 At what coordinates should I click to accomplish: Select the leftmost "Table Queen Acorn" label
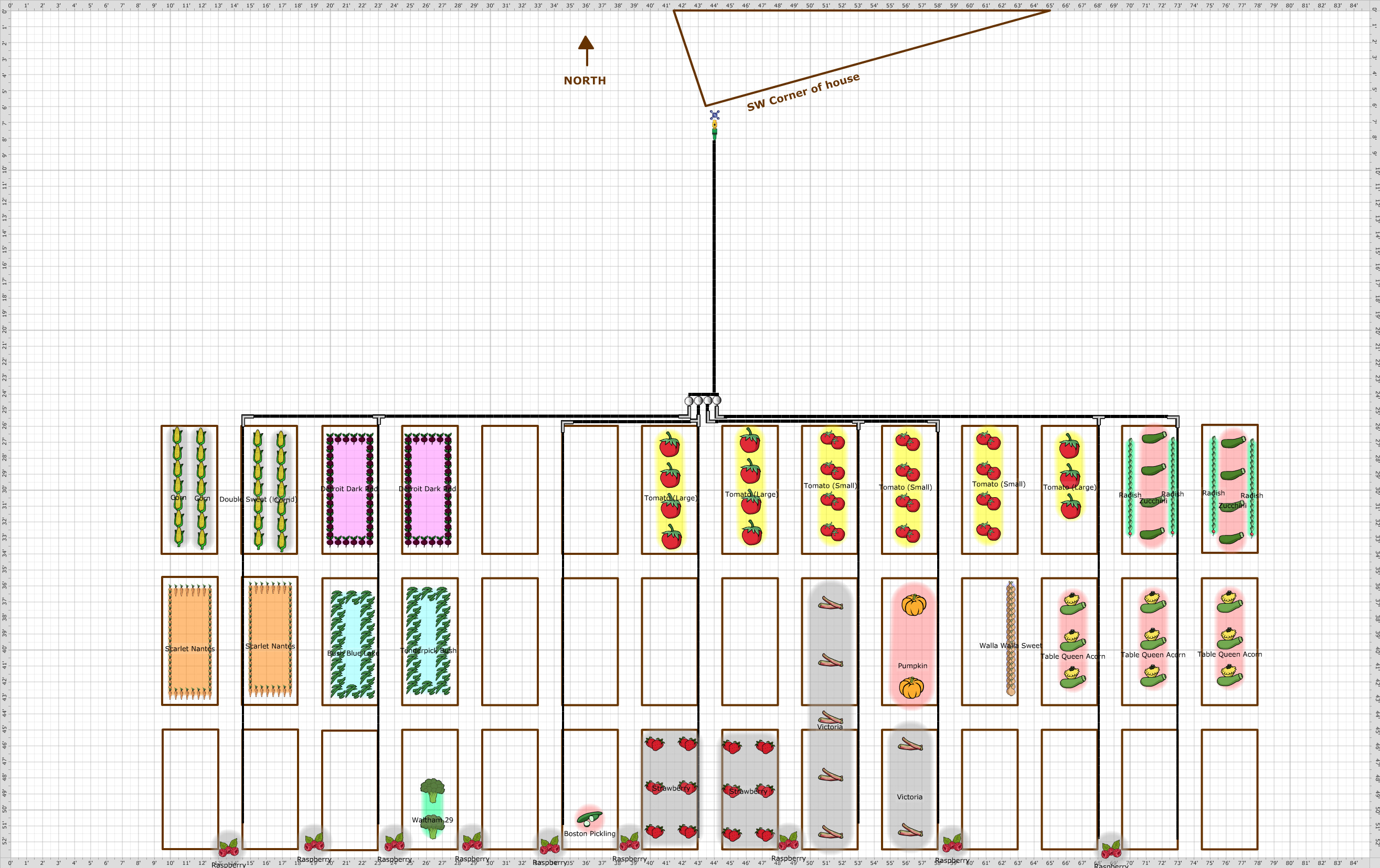pos(1072,657)
